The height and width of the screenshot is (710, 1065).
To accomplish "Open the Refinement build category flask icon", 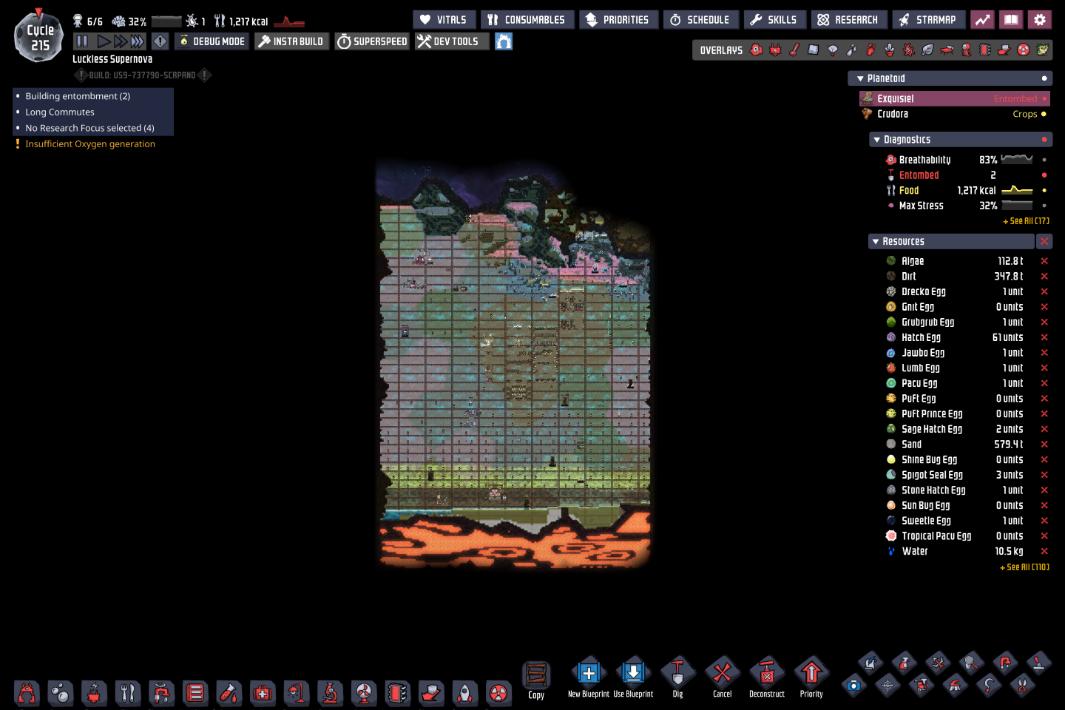I will pos(229,693).
